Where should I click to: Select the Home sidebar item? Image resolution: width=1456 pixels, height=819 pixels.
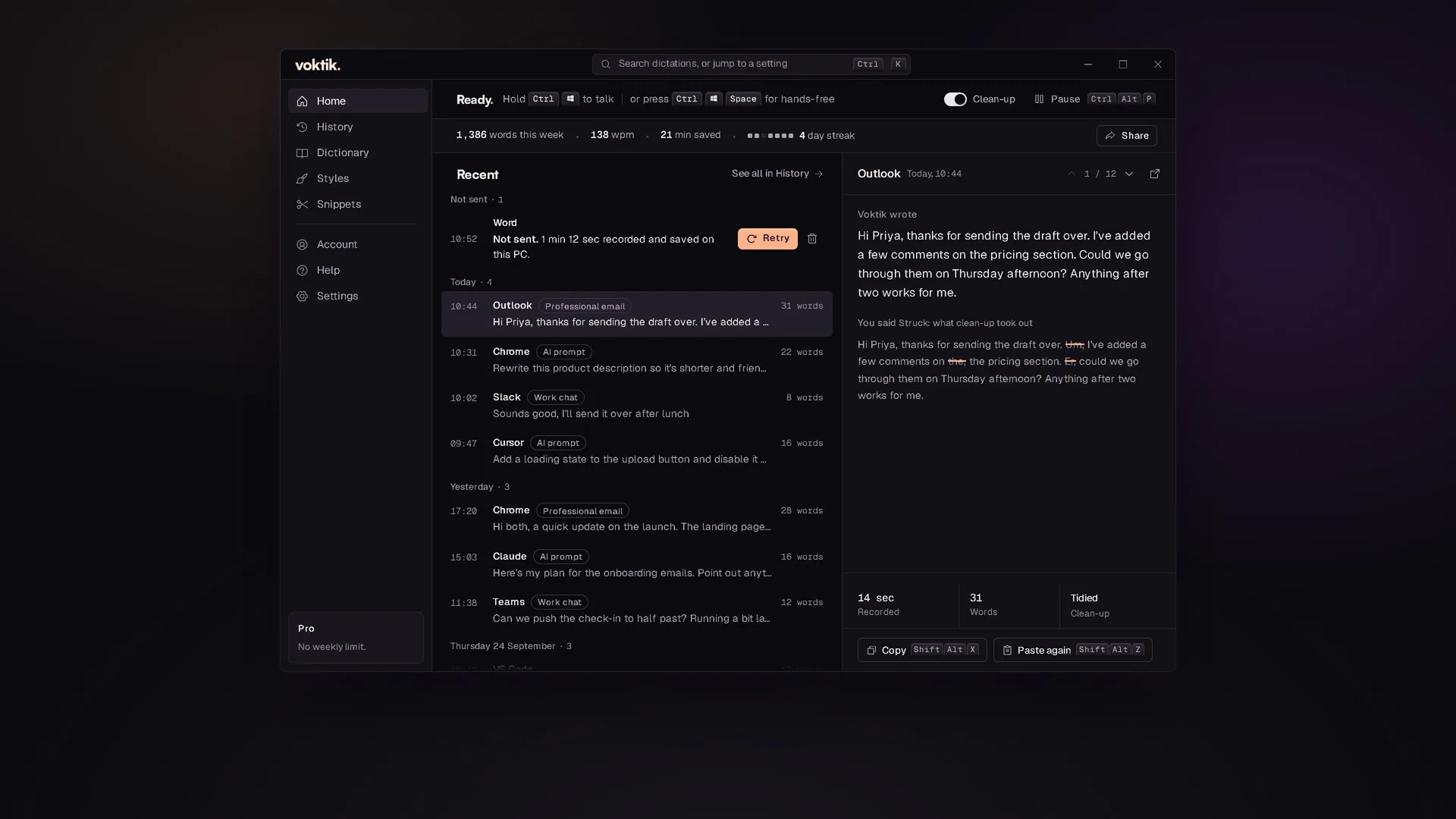click(x=357, y=101)
